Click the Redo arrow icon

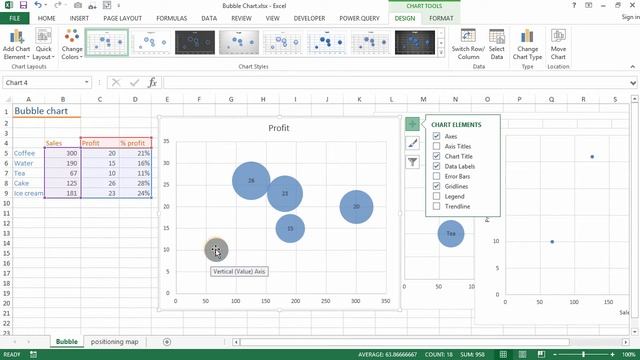point(58,5)
